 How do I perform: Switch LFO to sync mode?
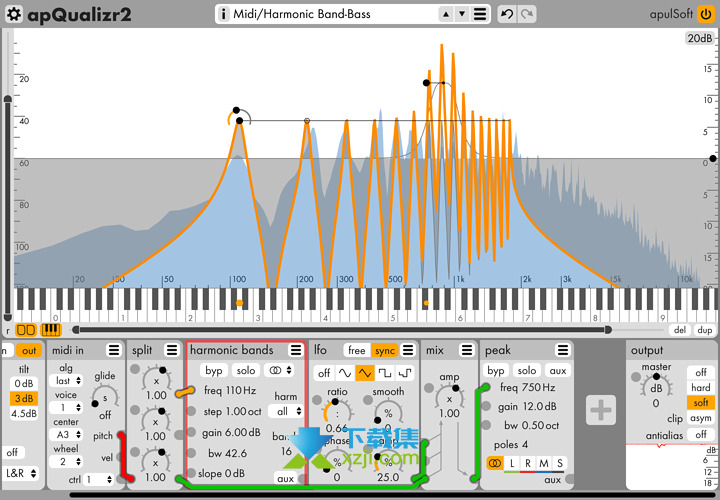coord(384,350)
